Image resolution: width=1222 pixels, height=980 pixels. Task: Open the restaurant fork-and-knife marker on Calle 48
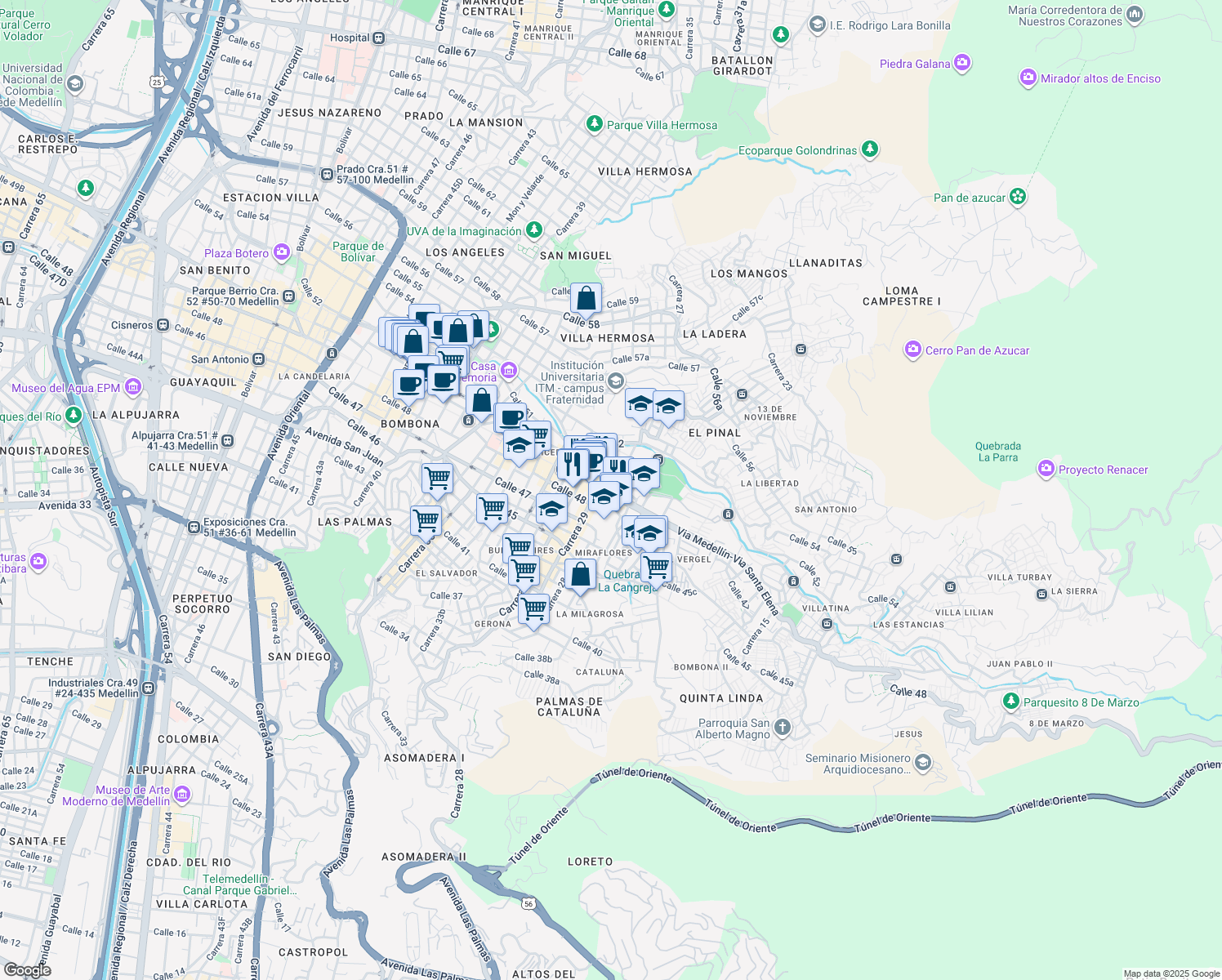pos(574,463)
